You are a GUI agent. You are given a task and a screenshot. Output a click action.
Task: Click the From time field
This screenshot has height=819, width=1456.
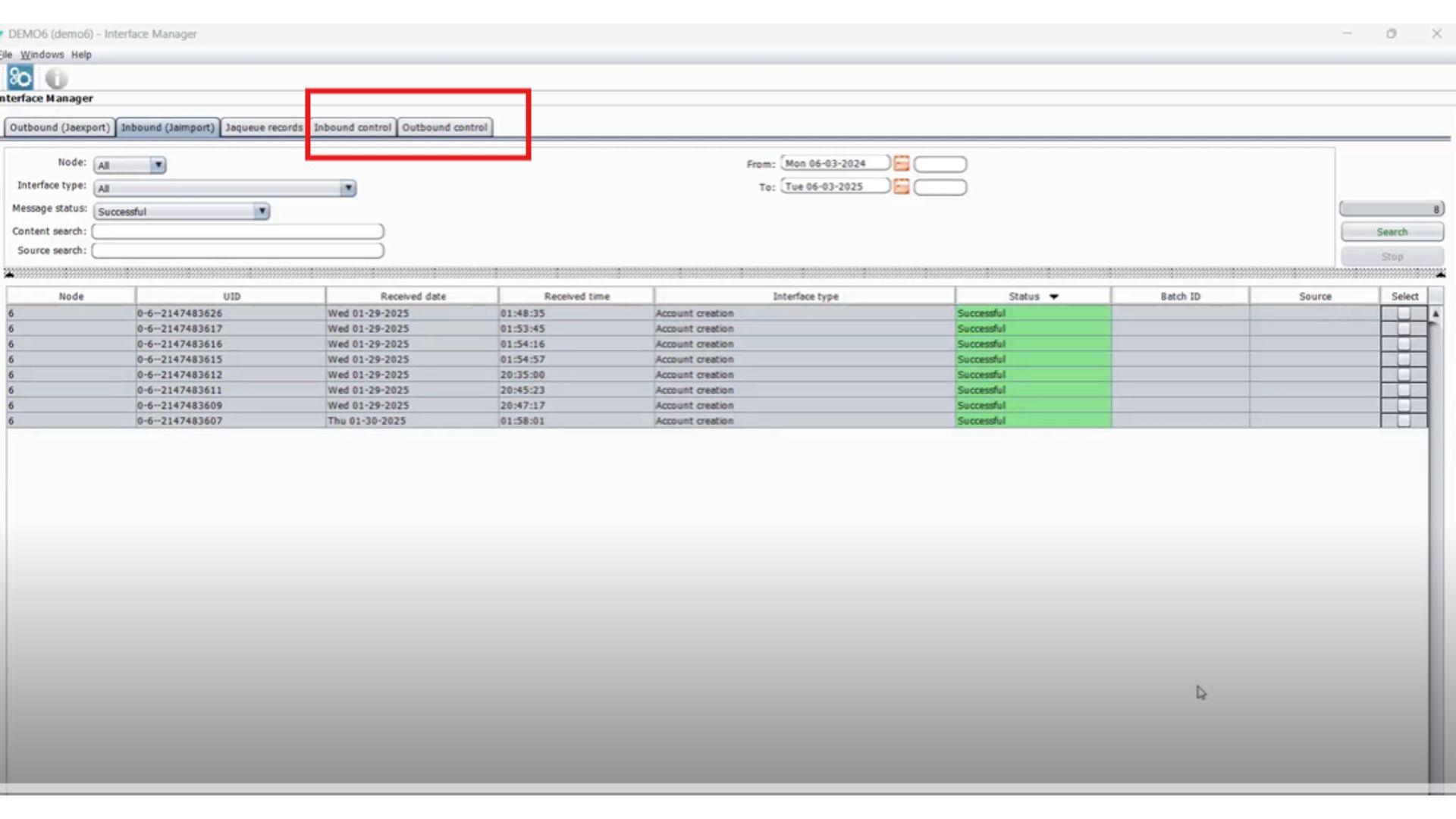[940, 164]
